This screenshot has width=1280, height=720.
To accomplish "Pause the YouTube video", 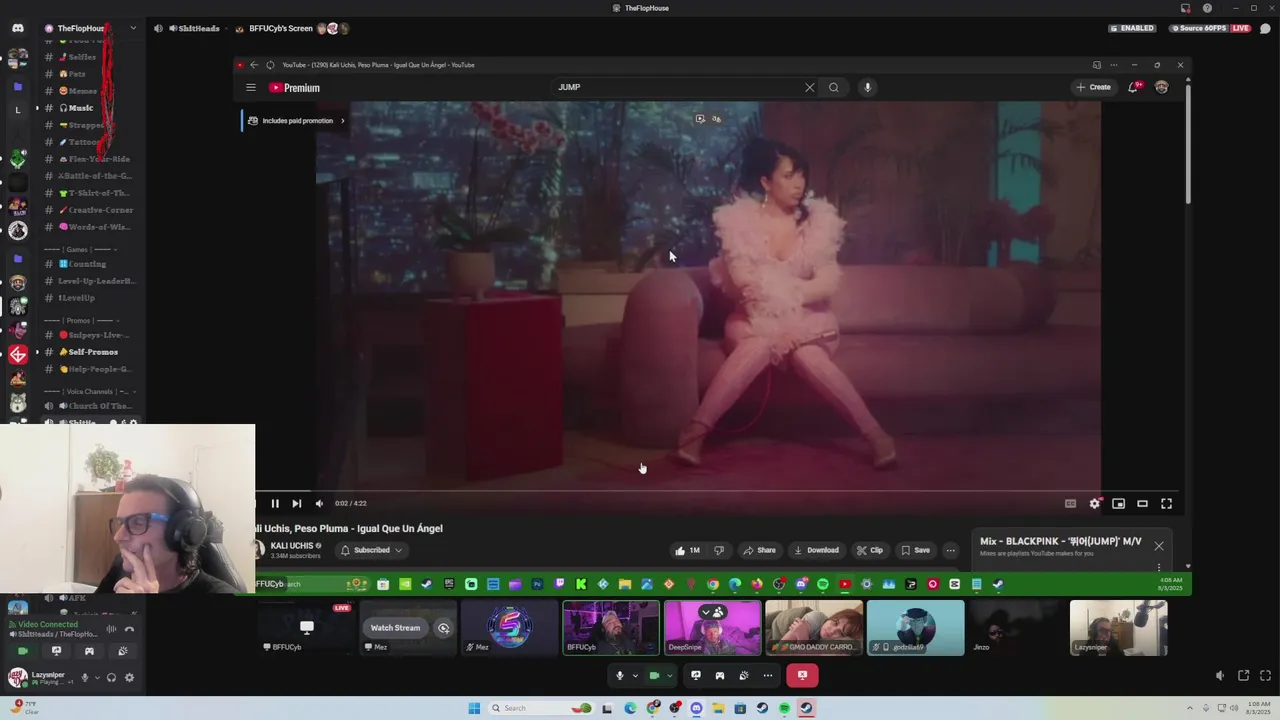I will (x=275, y=503).
